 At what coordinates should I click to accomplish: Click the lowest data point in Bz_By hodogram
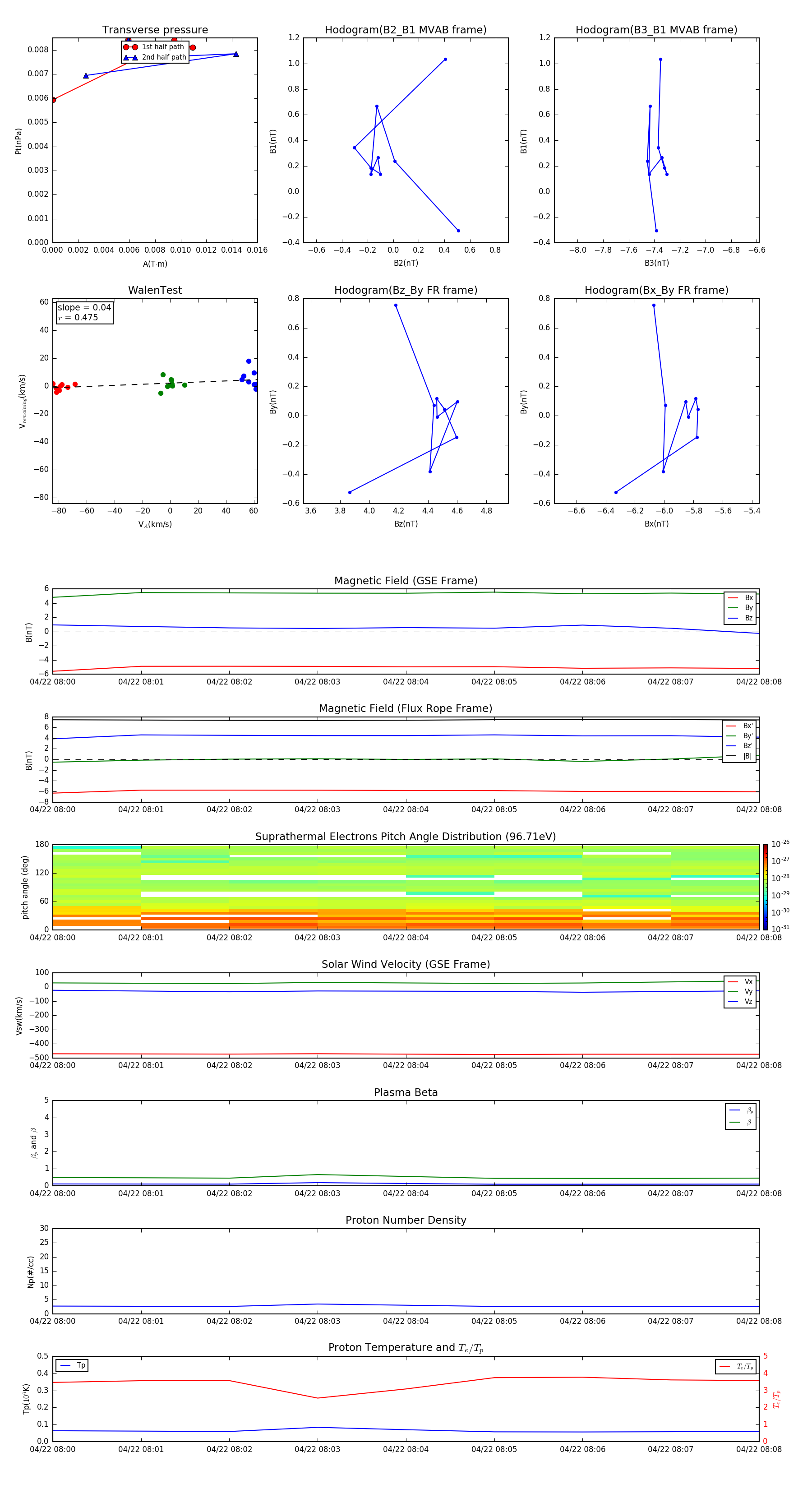coord(350,492)
